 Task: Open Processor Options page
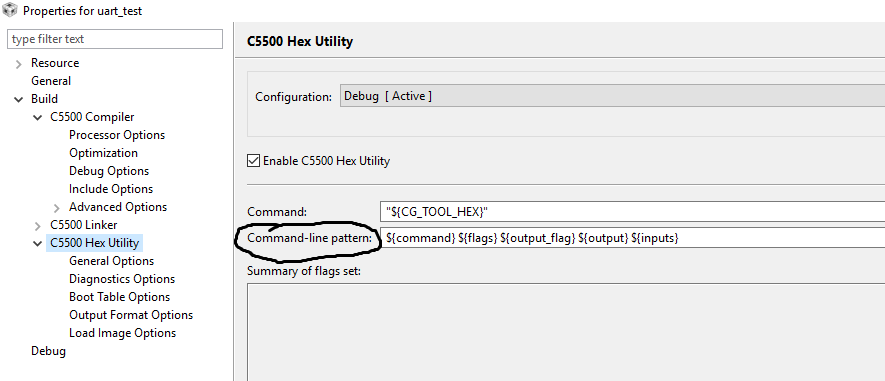coord(117,135)
